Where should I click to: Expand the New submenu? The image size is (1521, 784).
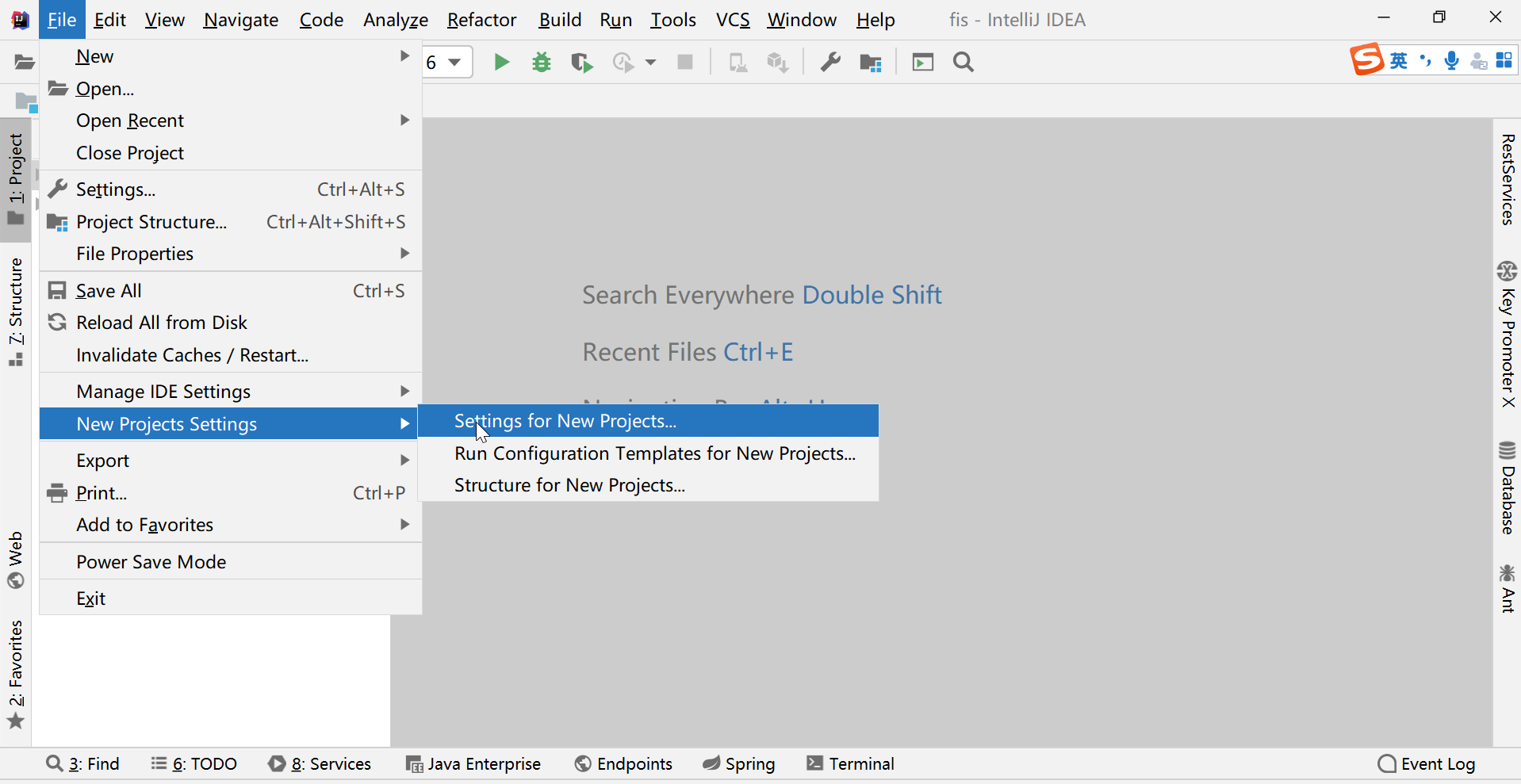click(x=230, y=56)
